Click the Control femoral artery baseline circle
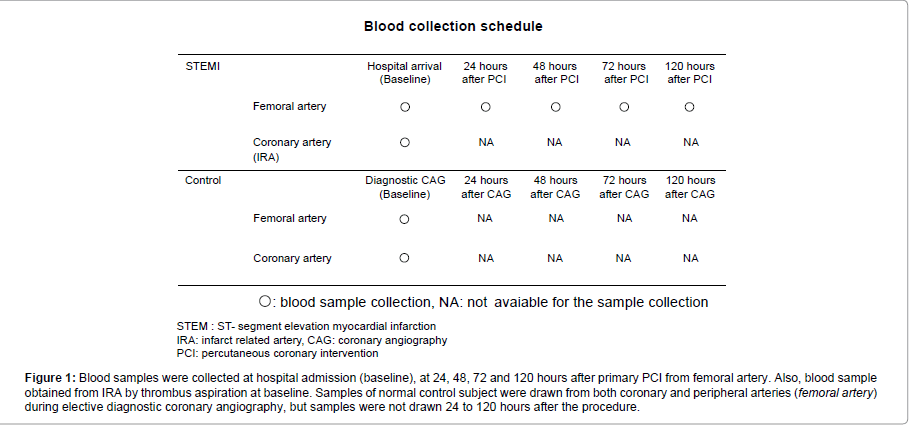910x426 pixels. coord(405,219)
